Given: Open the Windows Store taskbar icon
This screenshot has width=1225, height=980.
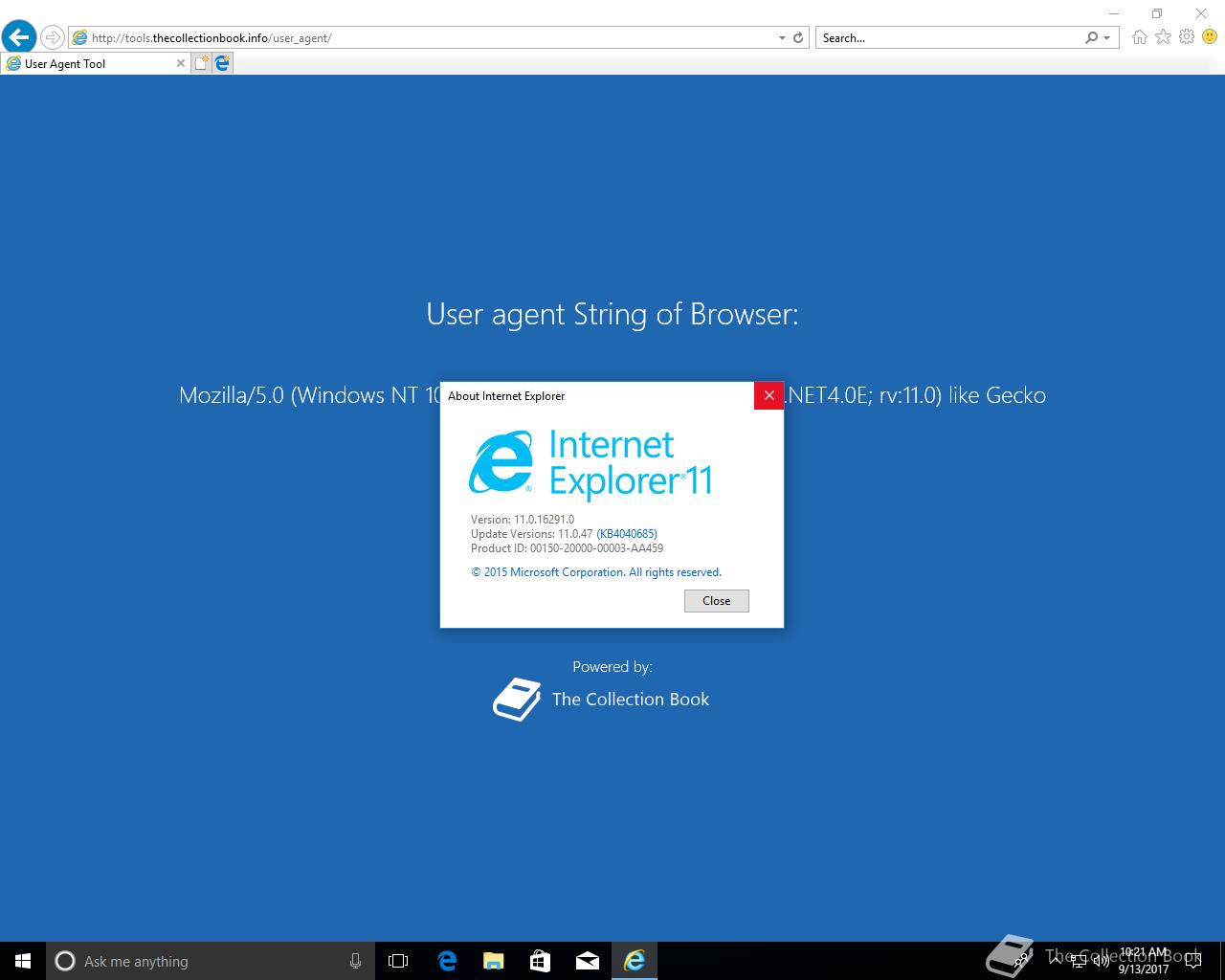Looking at the screenshot, I should [x=540, y=961].
